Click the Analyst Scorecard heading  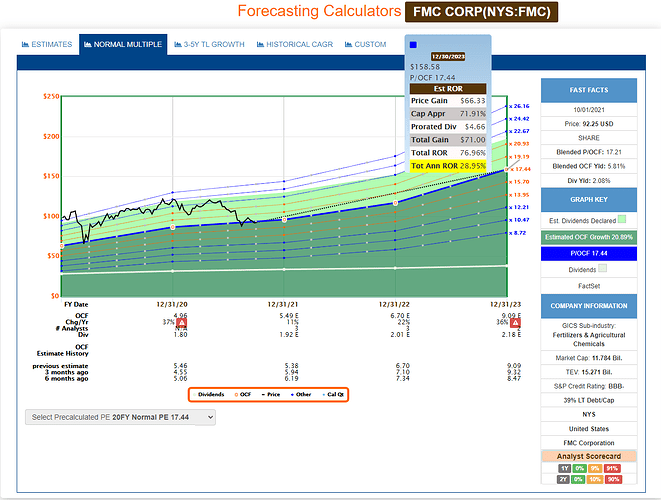(x=588, y=456)
